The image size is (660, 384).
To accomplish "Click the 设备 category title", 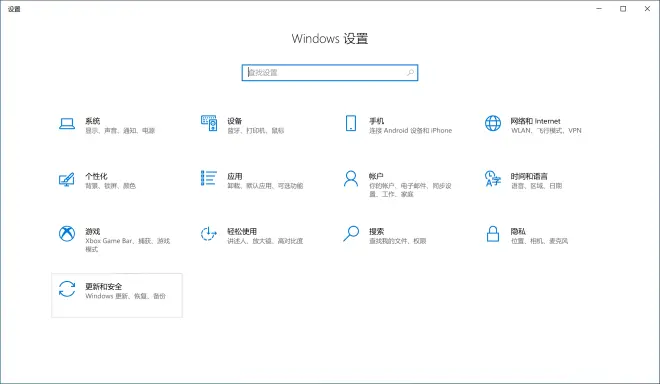I will tap(235, 121).
